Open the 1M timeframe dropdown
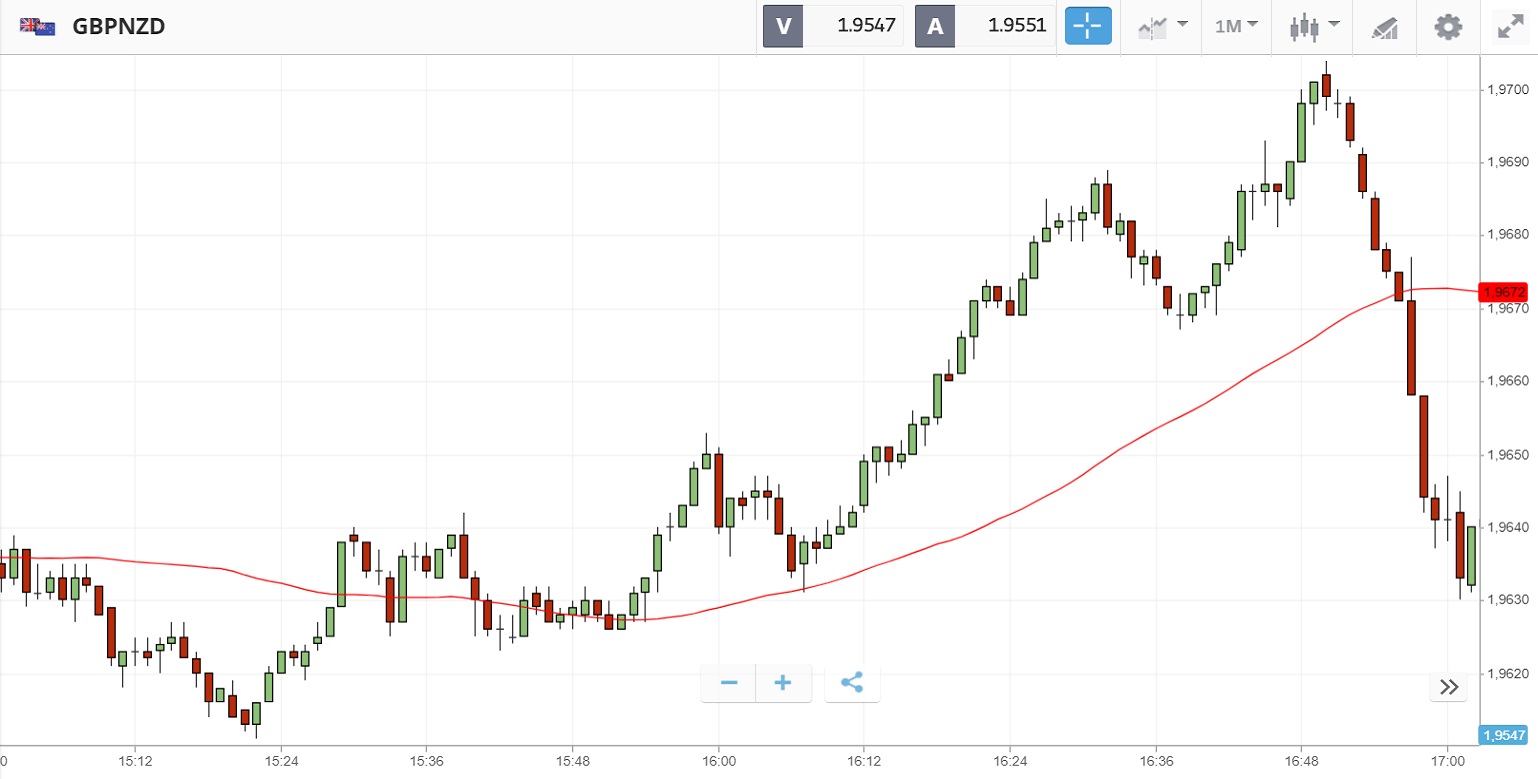 click(1236, 26)
